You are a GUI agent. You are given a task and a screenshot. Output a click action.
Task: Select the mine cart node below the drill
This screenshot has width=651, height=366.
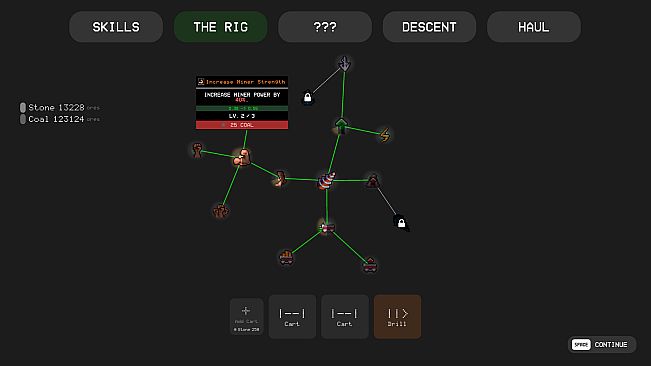click(327, 227)
